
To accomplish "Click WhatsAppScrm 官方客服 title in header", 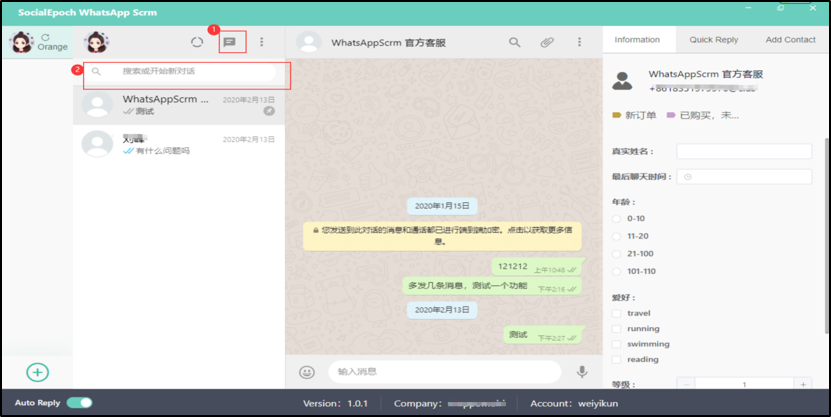I will coord(388,42).
